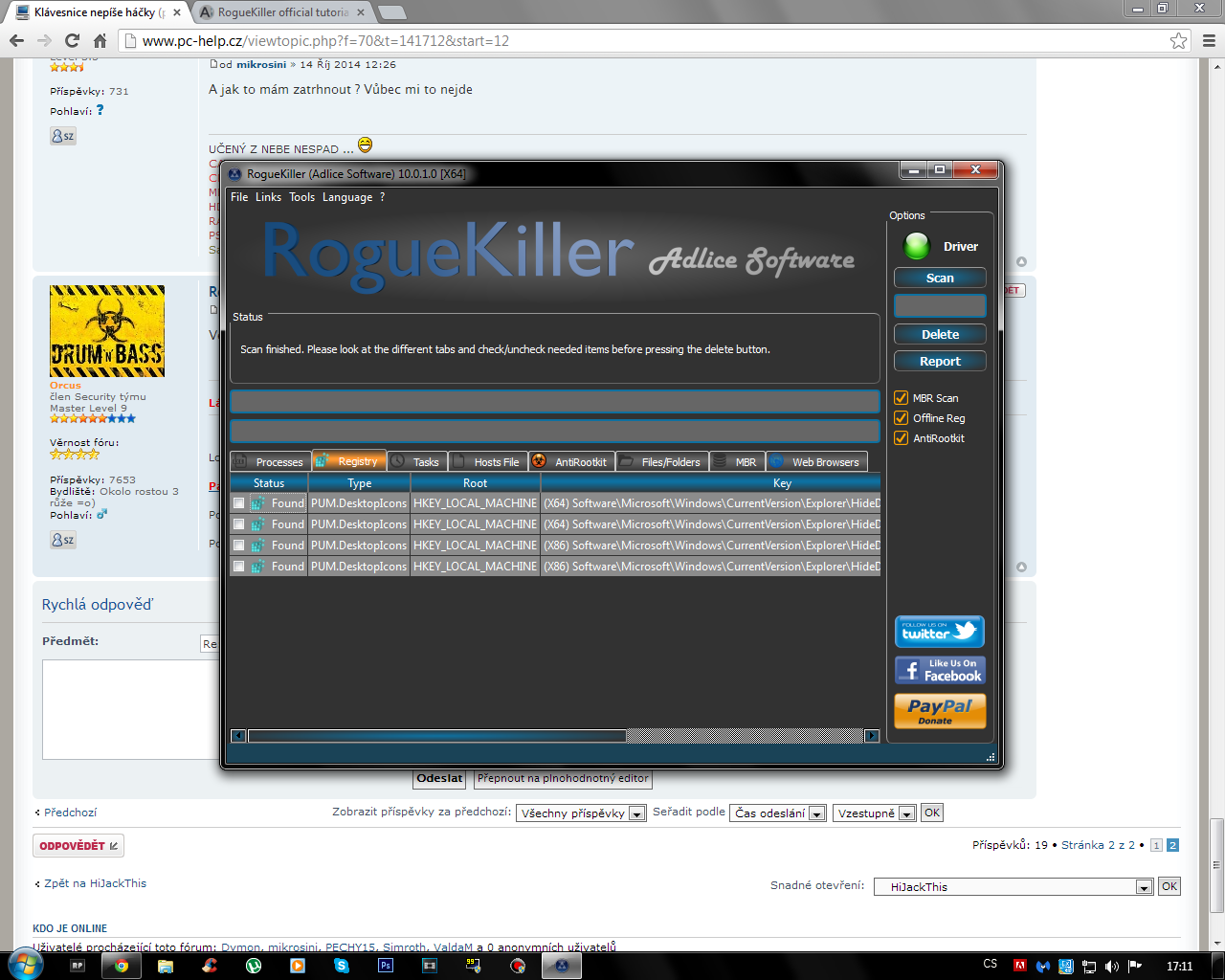
Task: Open the Chrome home page icon
Action: tap(100, 40)
